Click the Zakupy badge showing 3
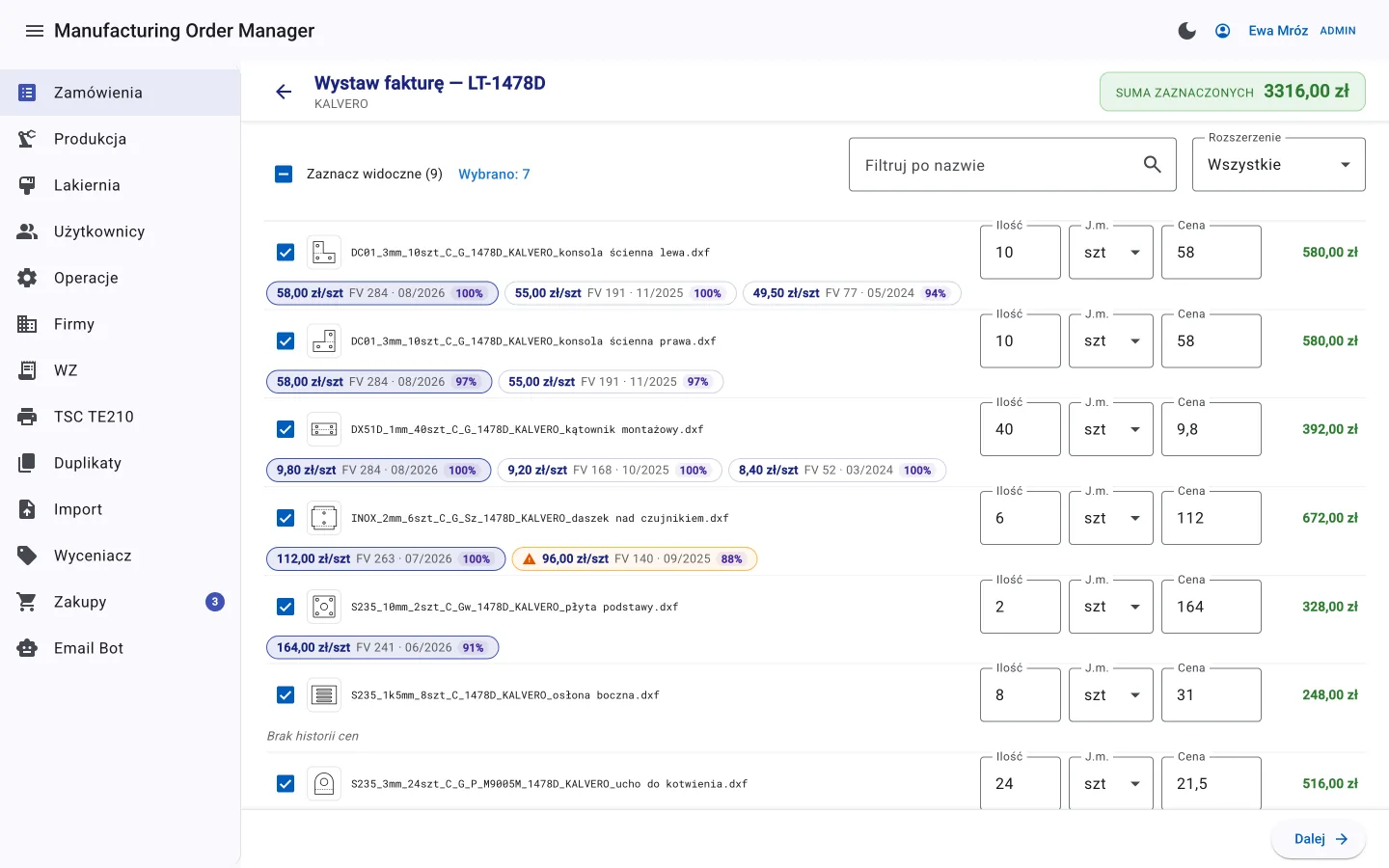The image size is (1389, 868). (215, 602)
